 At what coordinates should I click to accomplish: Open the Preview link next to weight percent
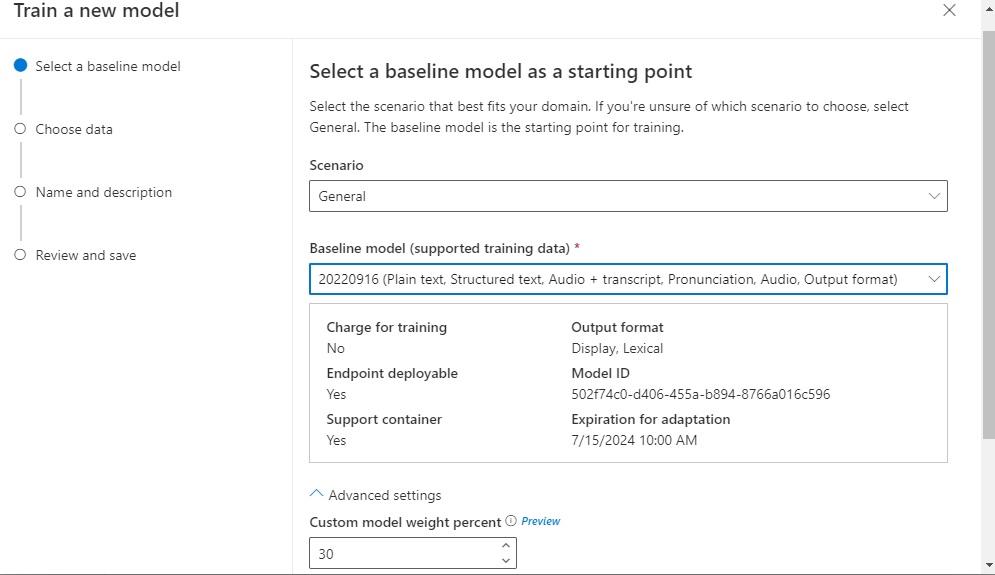tap(541, 521)
